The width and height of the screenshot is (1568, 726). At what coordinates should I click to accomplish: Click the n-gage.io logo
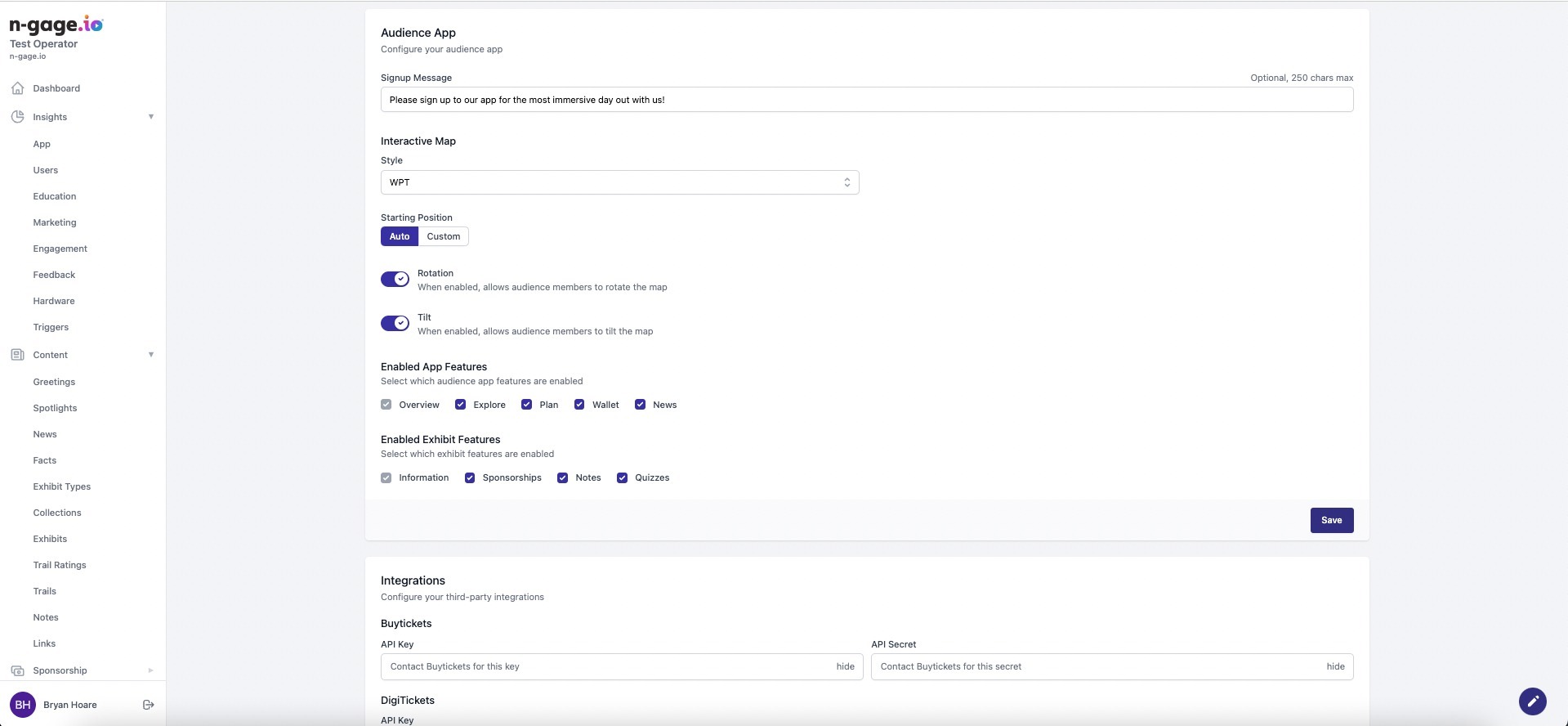pos(56,25)
